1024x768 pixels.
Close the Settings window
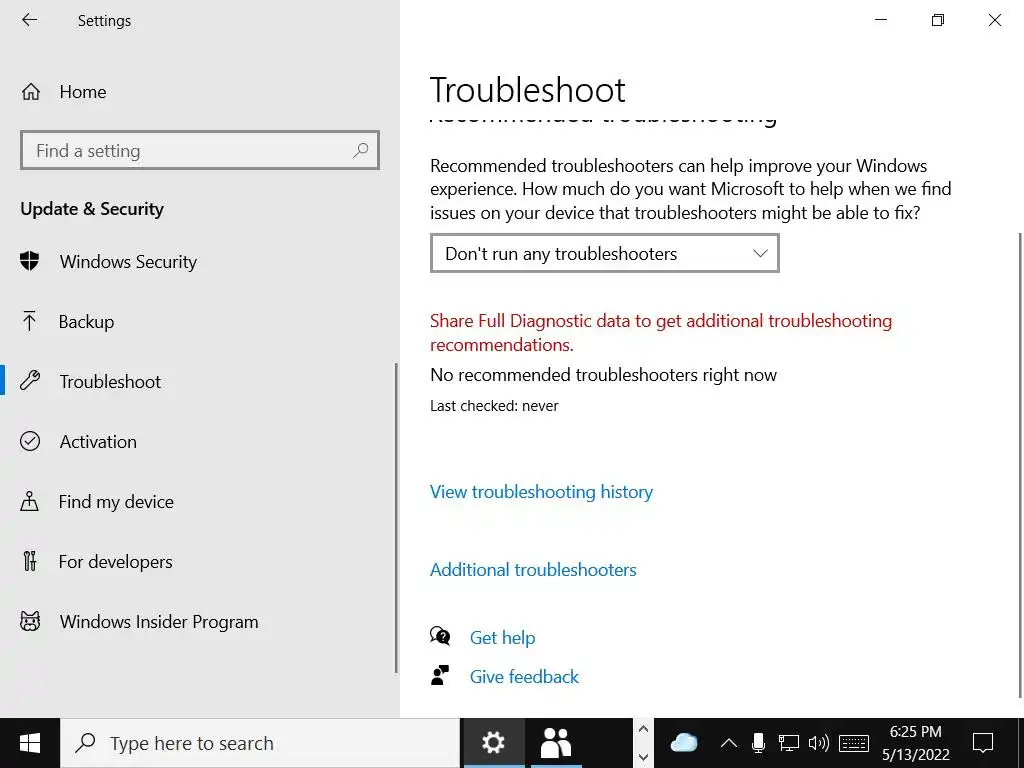click(x=995, y=20)
